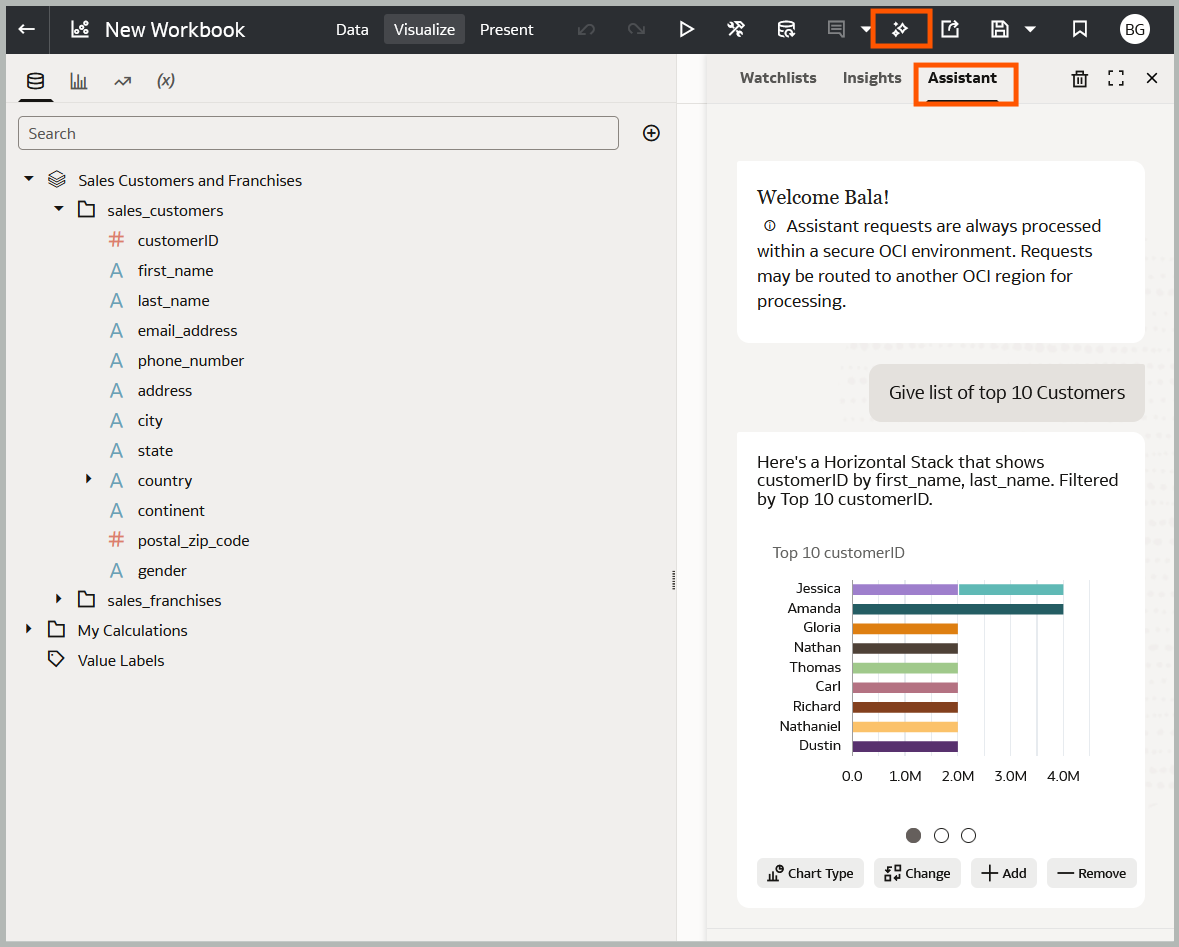Select the third carousel dot below the chart
Viewport: 1179px width, 947px height.
(968, 835)
